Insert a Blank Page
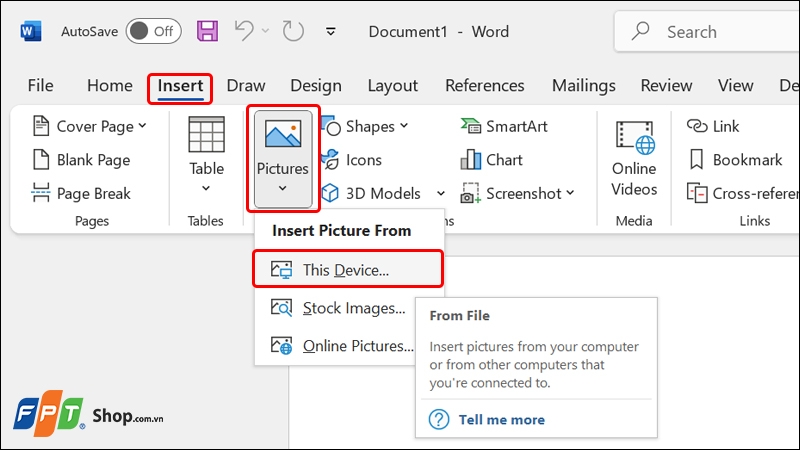This screenshot has width=800, height=450. [82, 160]
